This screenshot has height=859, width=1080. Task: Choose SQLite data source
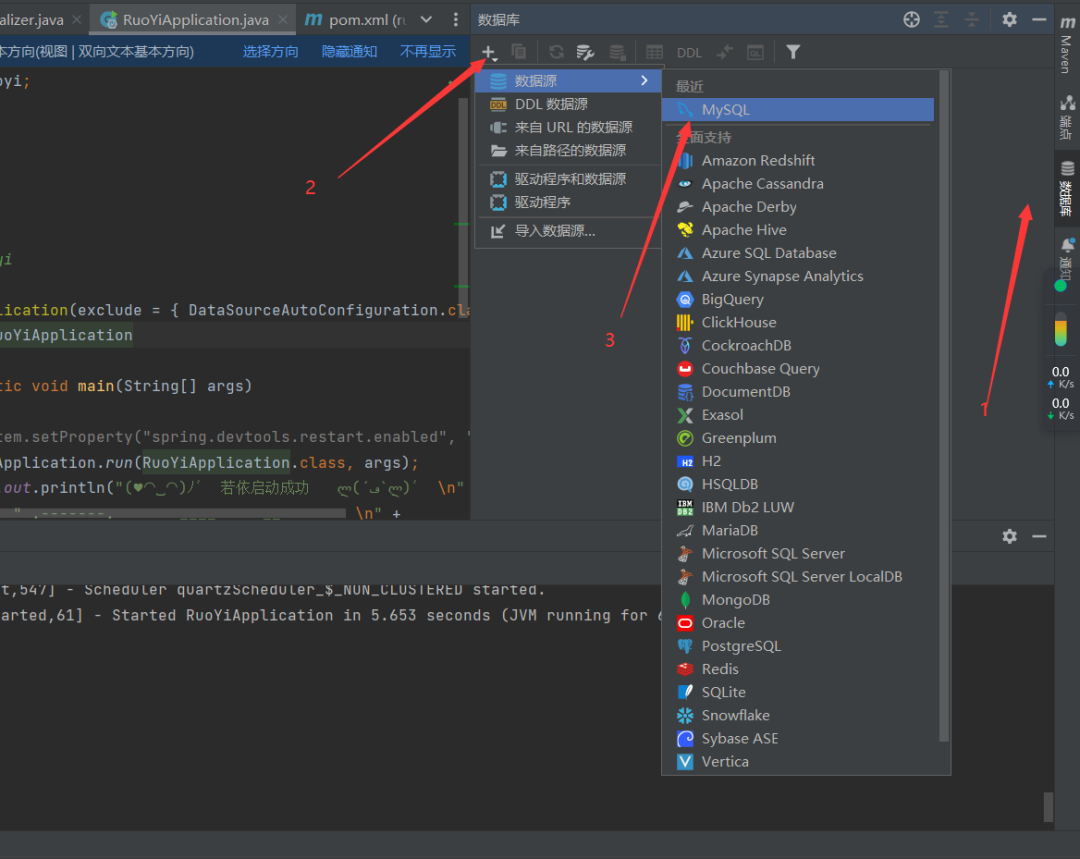click(x=800, y=692)
